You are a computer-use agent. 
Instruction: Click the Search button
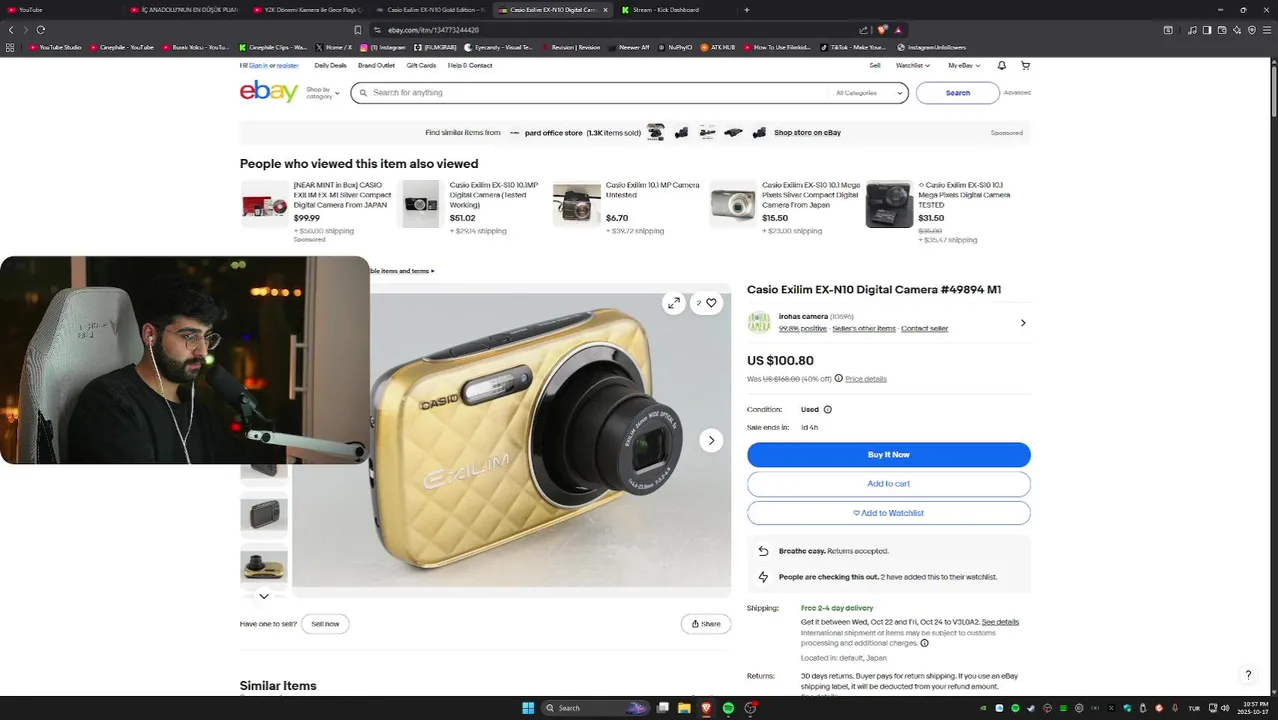tap(957, 93)
